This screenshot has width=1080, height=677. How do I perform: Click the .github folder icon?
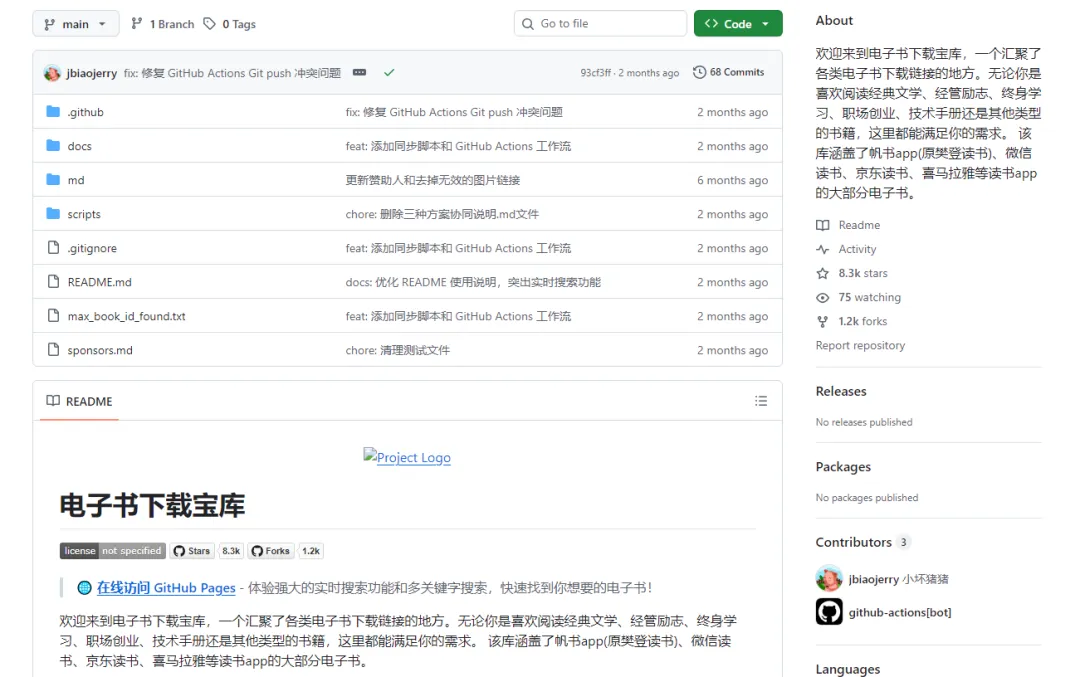(x=53, y=112)
